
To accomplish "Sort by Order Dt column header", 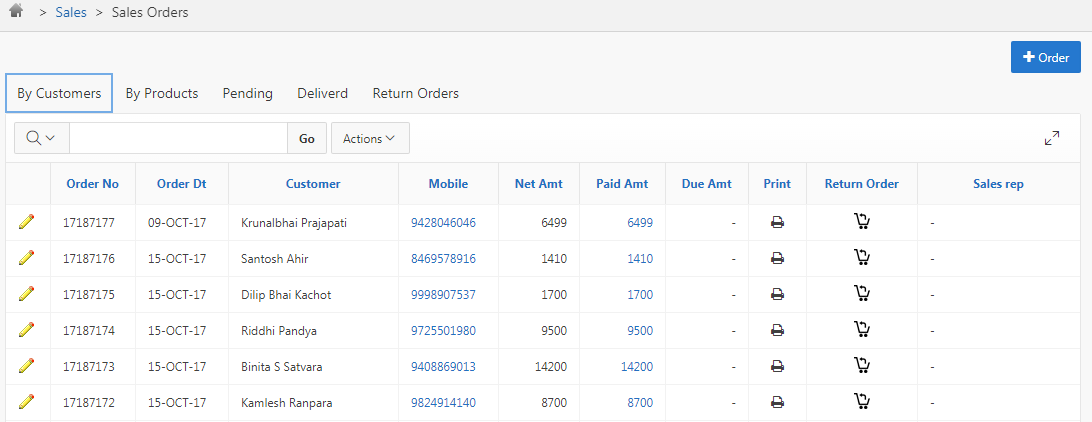I will coord(182,184).
